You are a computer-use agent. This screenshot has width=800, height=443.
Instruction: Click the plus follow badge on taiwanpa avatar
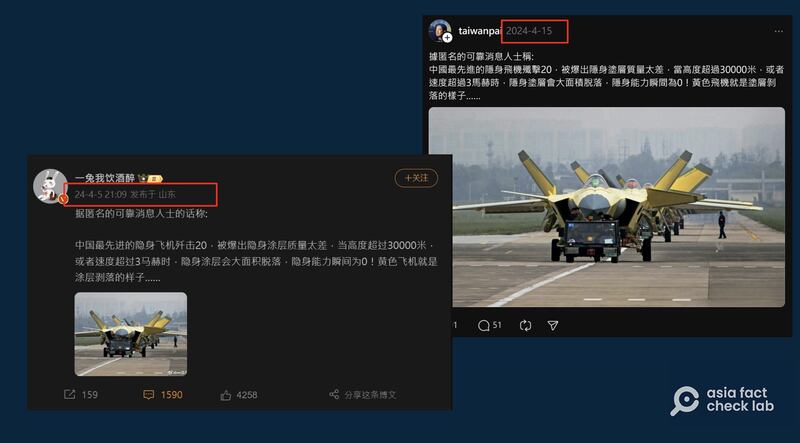point(447,38)
